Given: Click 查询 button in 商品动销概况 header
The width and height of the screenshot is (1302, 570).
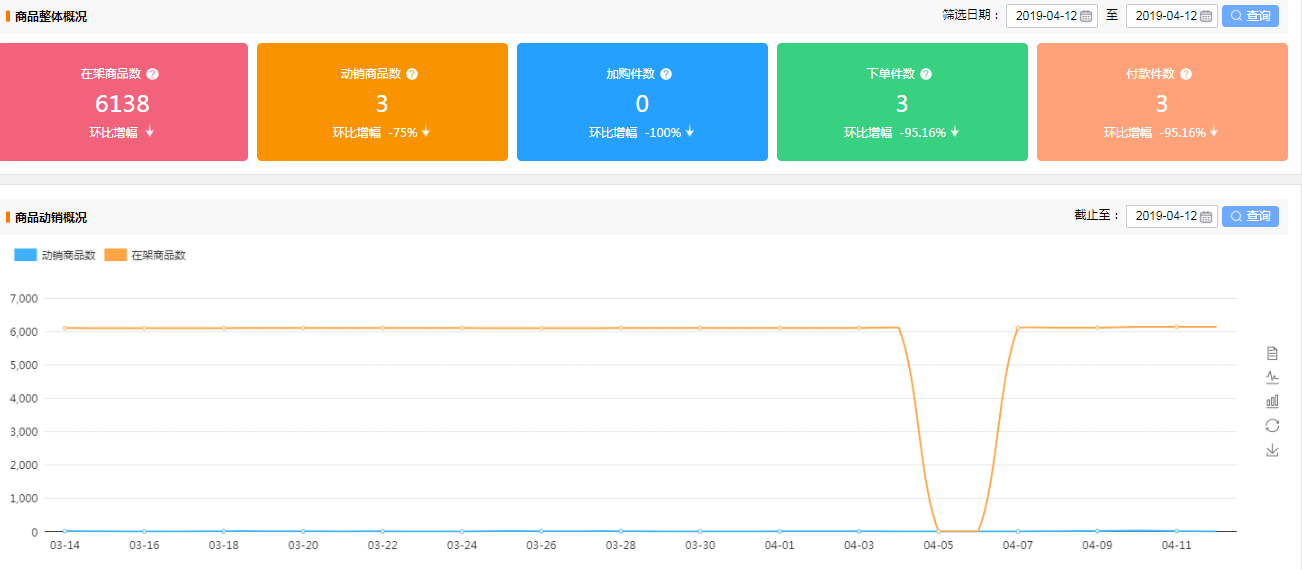Looking at the screenshot, I should coord(1250,217).
